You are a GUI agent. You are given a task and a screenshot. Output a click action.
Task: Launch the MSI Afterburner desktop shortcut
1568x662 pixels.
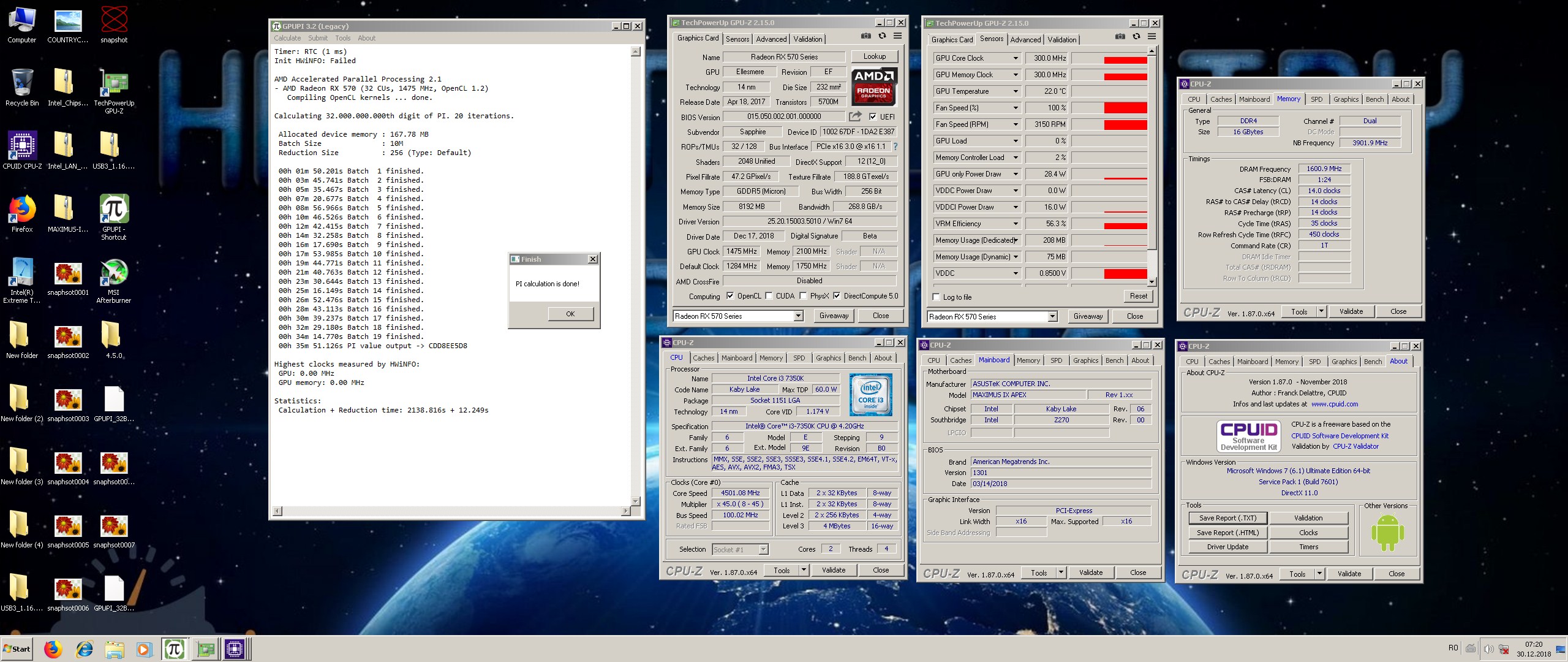(114, 281)
